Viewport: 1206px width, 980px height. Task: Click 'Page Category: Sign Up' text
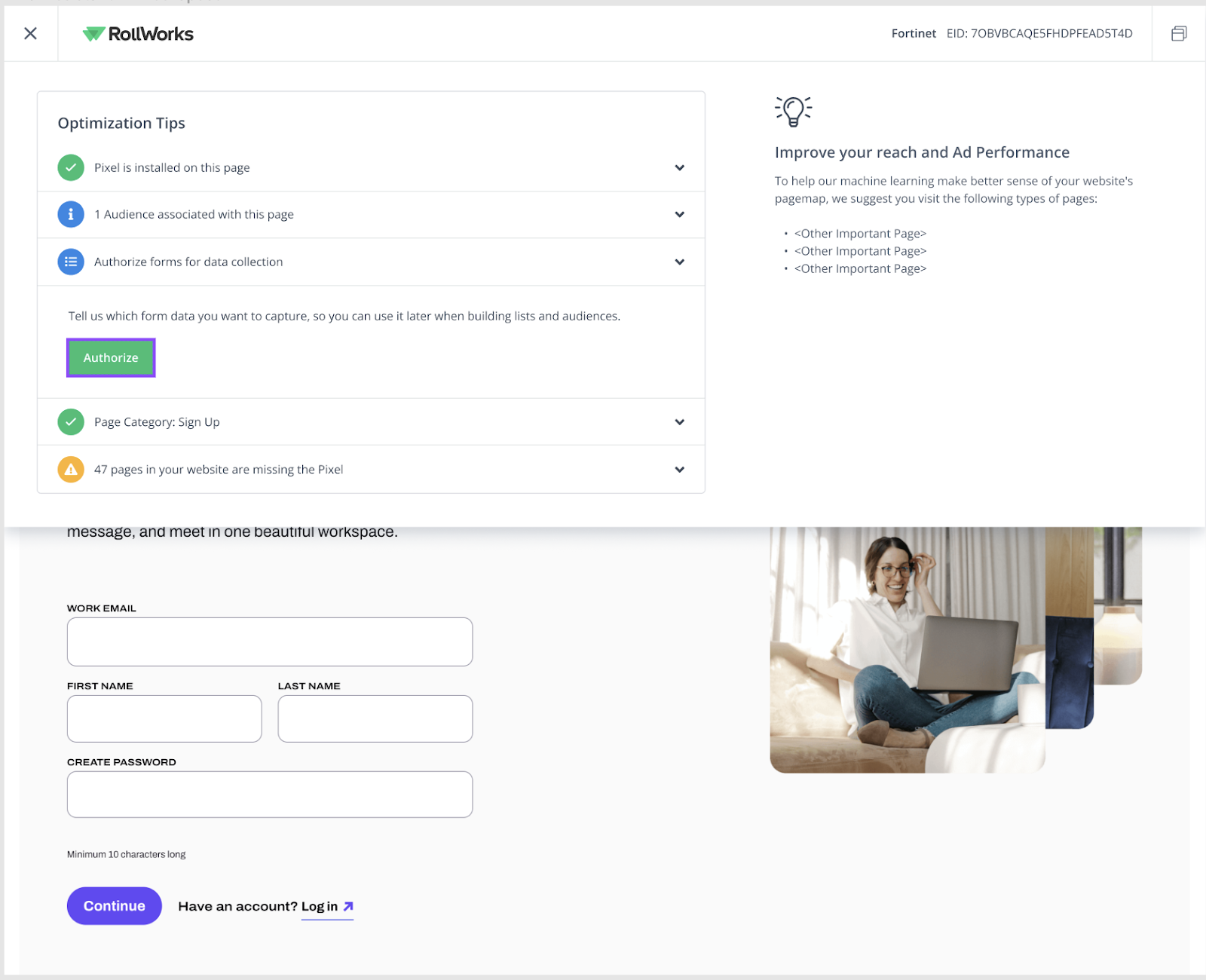point(157,422)
